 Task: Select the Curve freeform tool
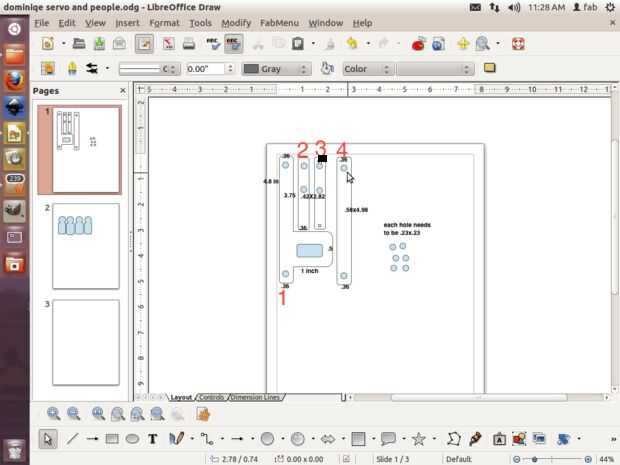(176, 439)
